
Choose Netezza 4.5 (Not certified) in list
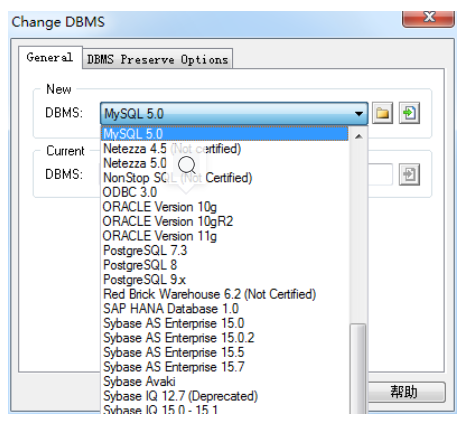(x=224, y=149)
